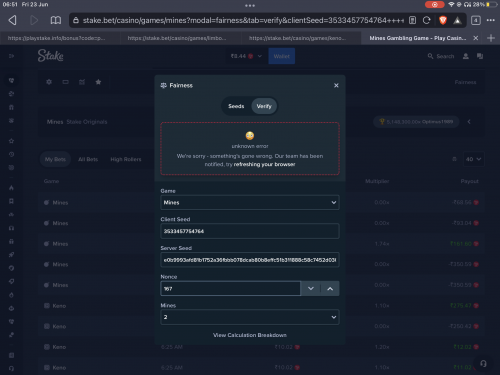Screen dimensions: 500x375
Task: Open the balance currency dropdown
Action: tap(246, 56)
